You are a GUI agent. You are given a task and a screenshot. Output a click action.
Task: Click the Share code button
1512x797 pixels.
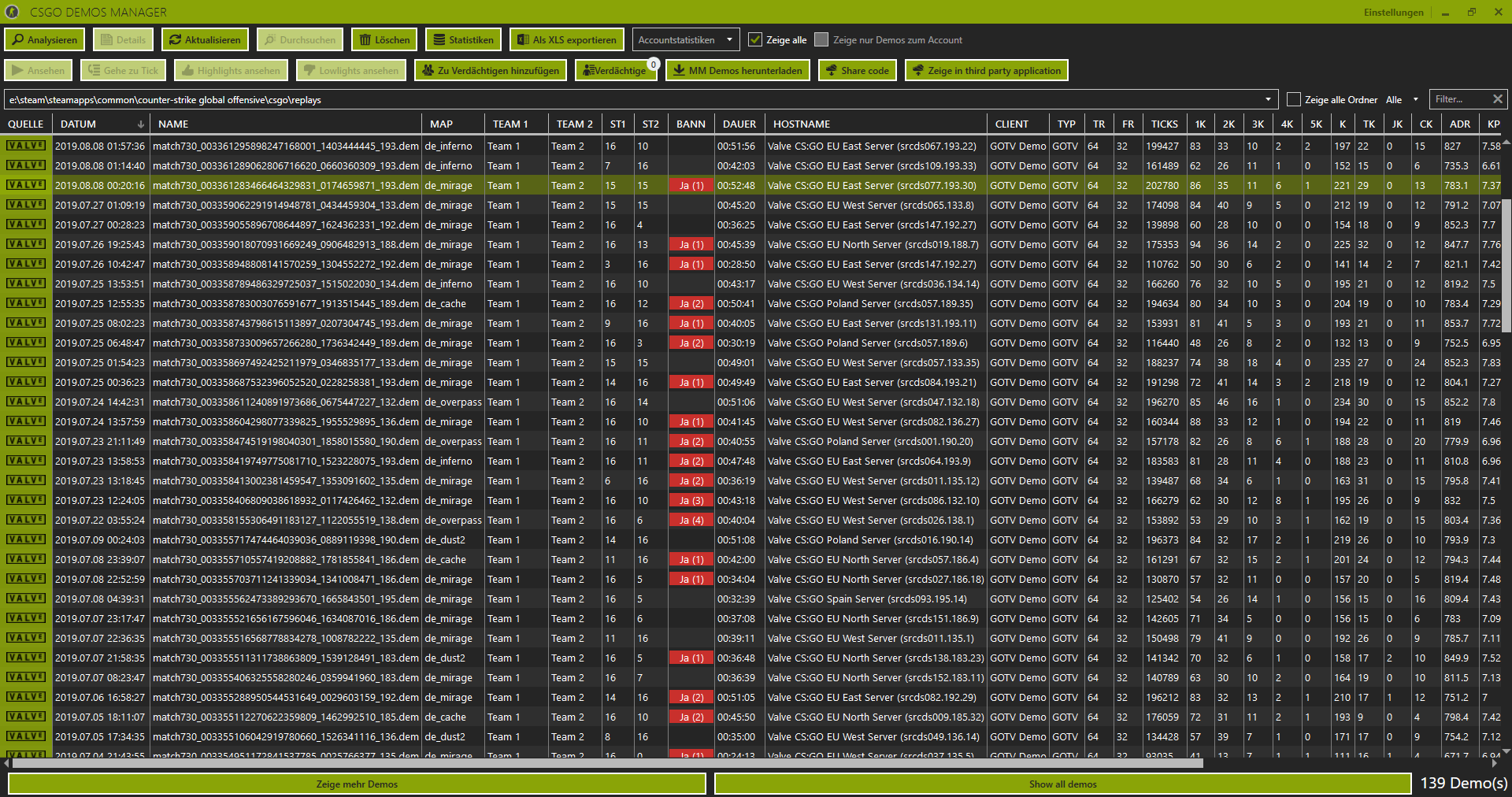pos(858,70)
